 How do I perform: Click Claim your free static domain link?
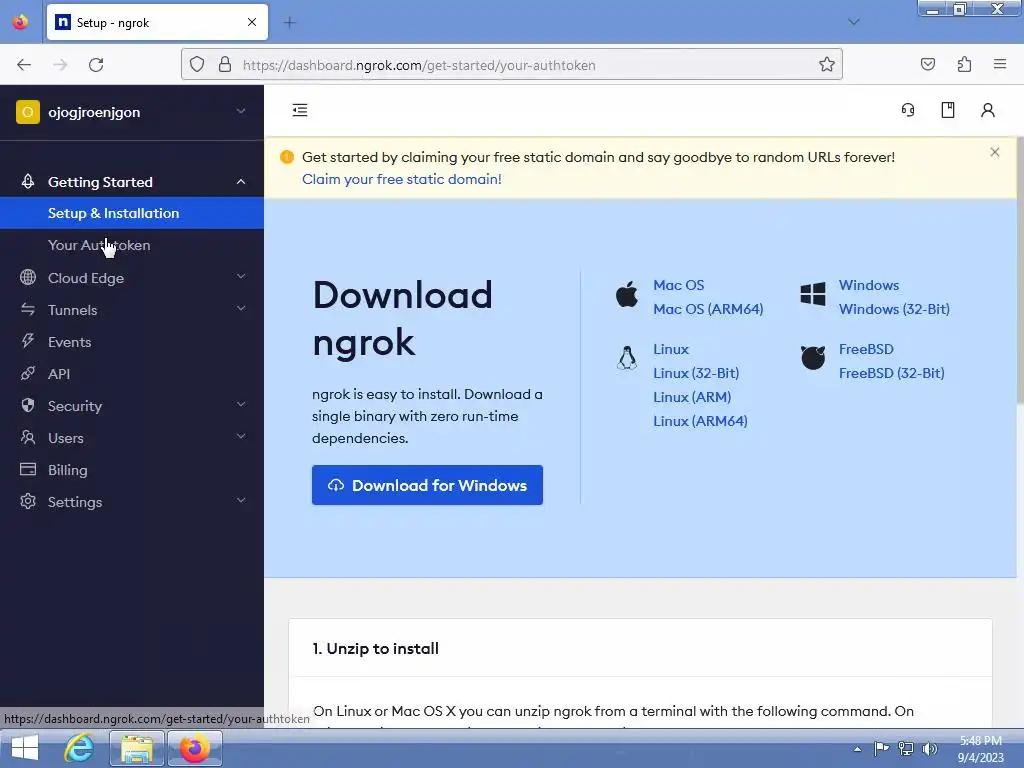[x=402, y=179]
